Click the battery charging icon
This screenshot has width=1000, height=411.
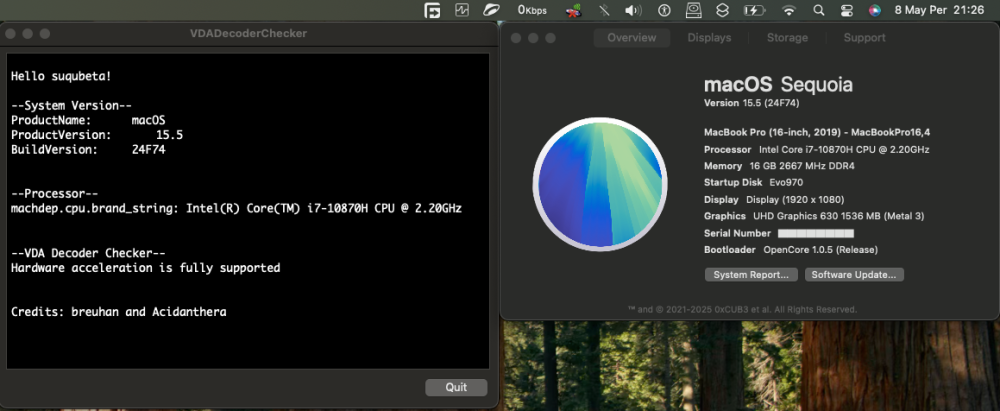point(754,10)
